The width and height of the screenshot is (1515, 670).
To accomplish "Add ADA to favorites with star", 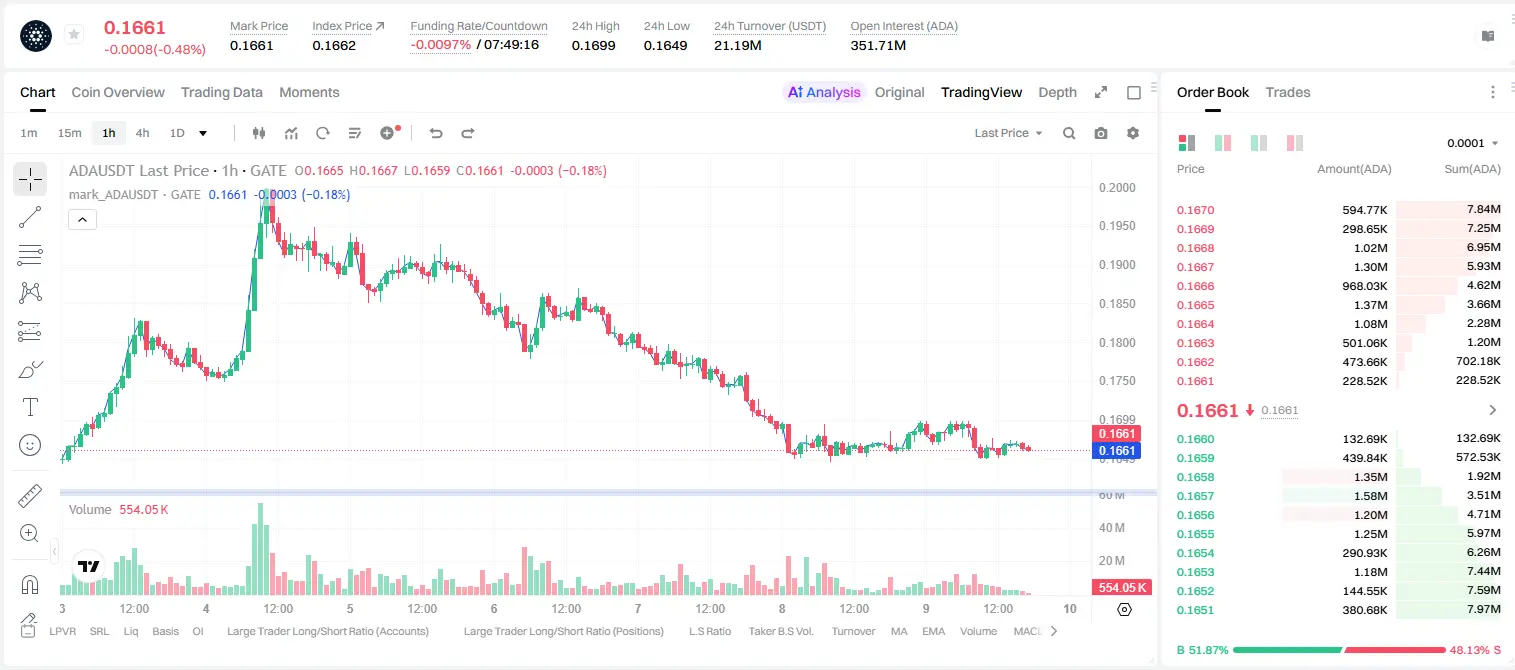I will click(x=74, y=35).
